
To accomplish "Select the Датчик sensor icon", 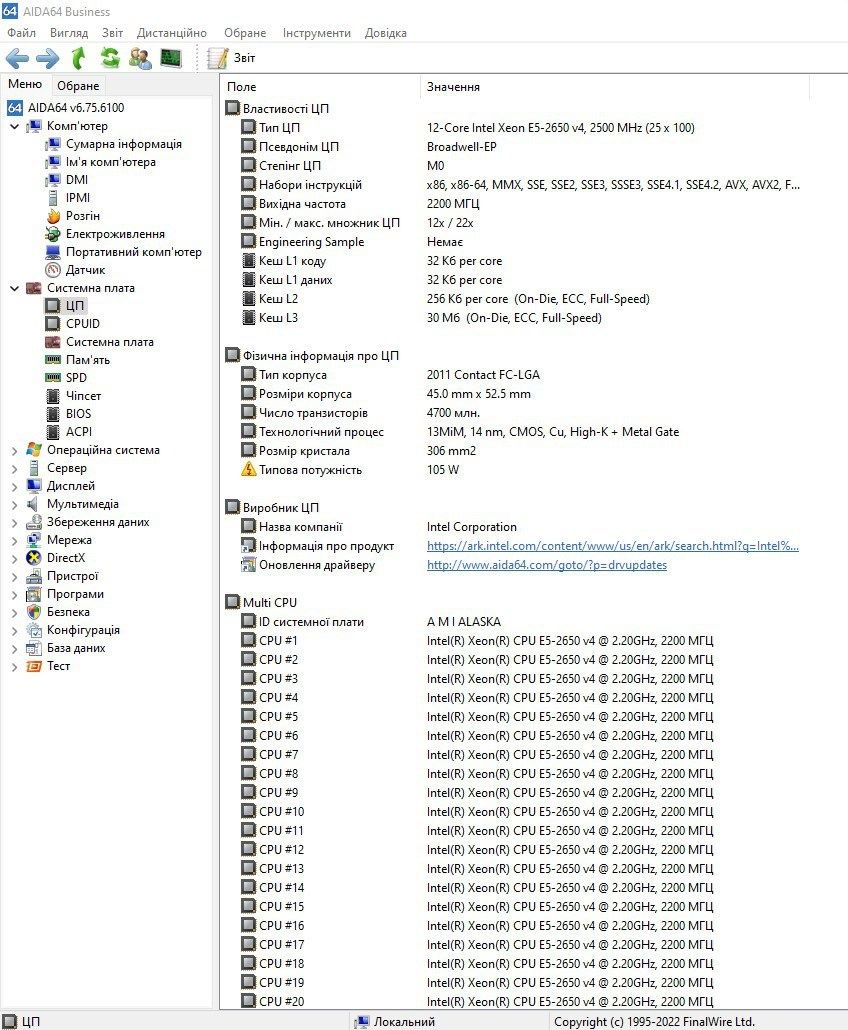I will tap(53, 270).
